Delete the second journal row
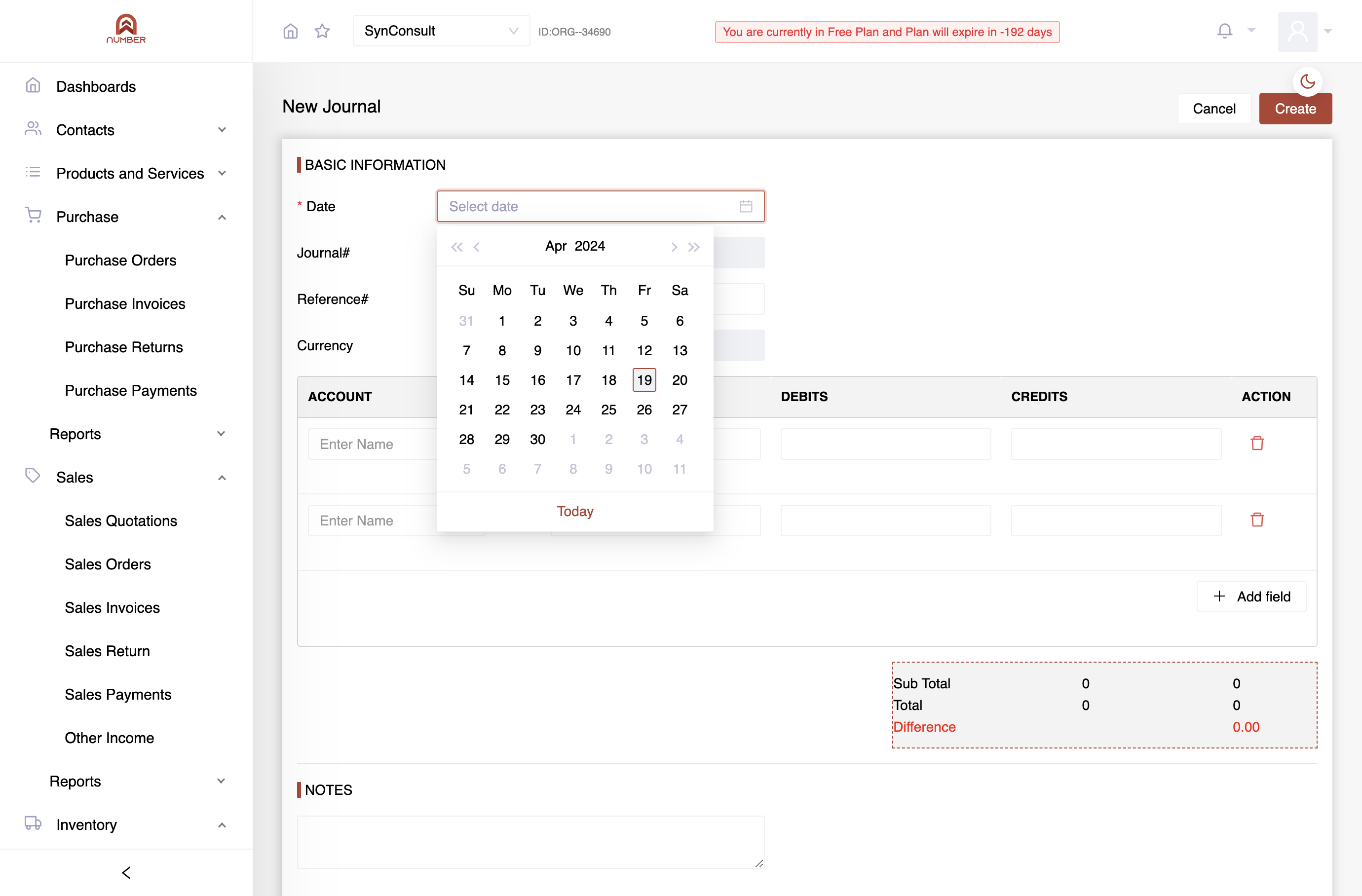Viewport: 1362px width, 896px height. (1257, 520)
